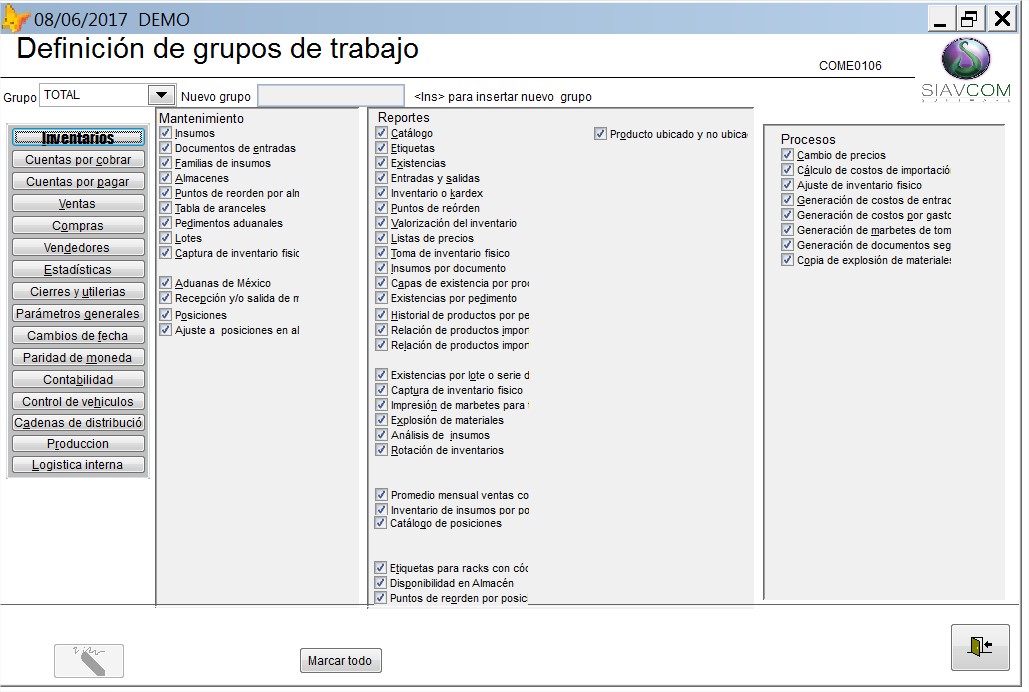Toggle Generación de marbetes checkbox
1029x692 pixels.
[788, 230]
